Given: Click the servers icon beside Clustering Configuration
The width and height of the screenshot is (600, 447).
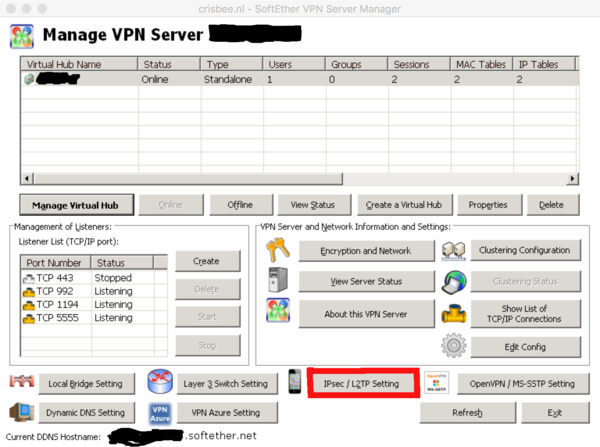Looking at the screenshot, I should click(453, 251).
